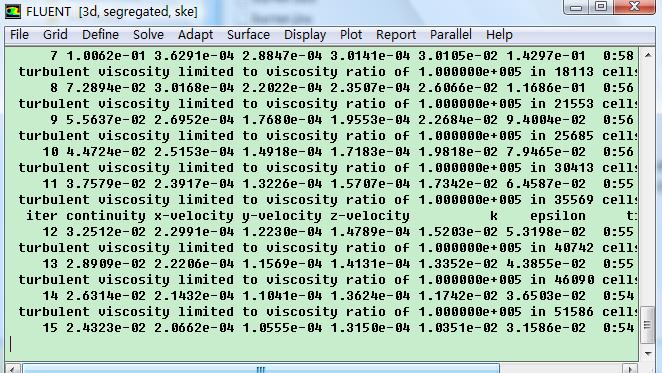
Task: Click cell count 46090 in viscosity warning
Action: pyautogui.click(x=574, y=280)
